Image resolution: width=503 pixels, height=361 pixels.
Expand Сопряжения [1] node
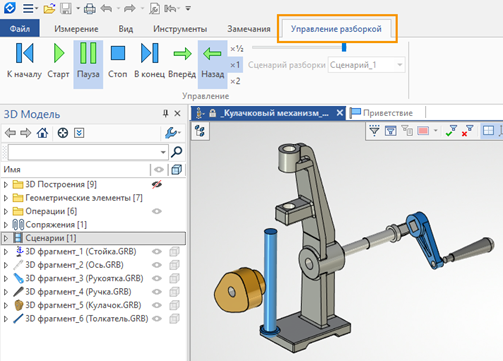click(6, 225)
